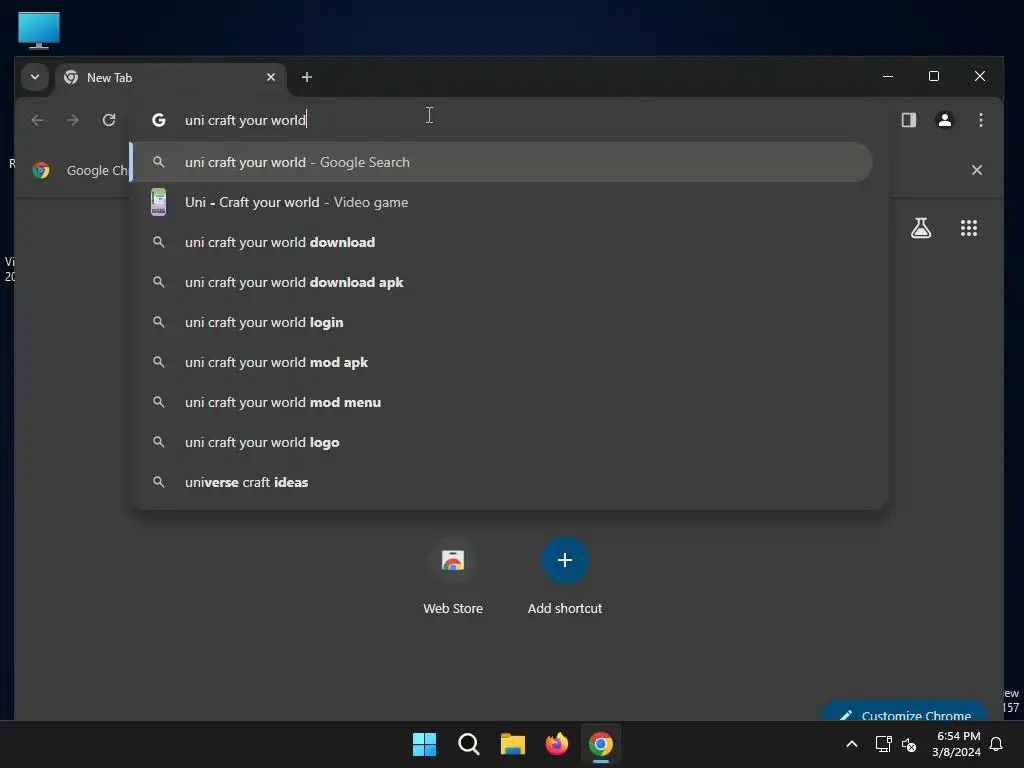Open File Explorer from taskbar

[x=513, y=744]
